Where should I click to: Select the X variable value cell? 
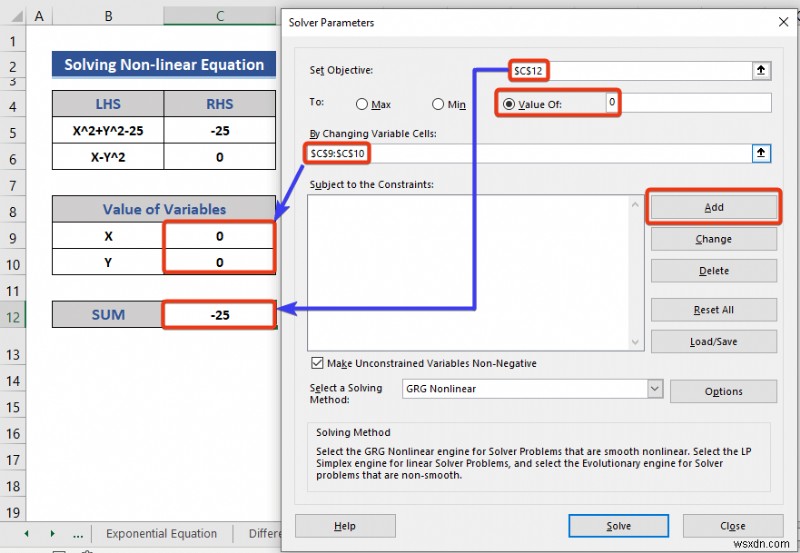click(x=220, y=236)
